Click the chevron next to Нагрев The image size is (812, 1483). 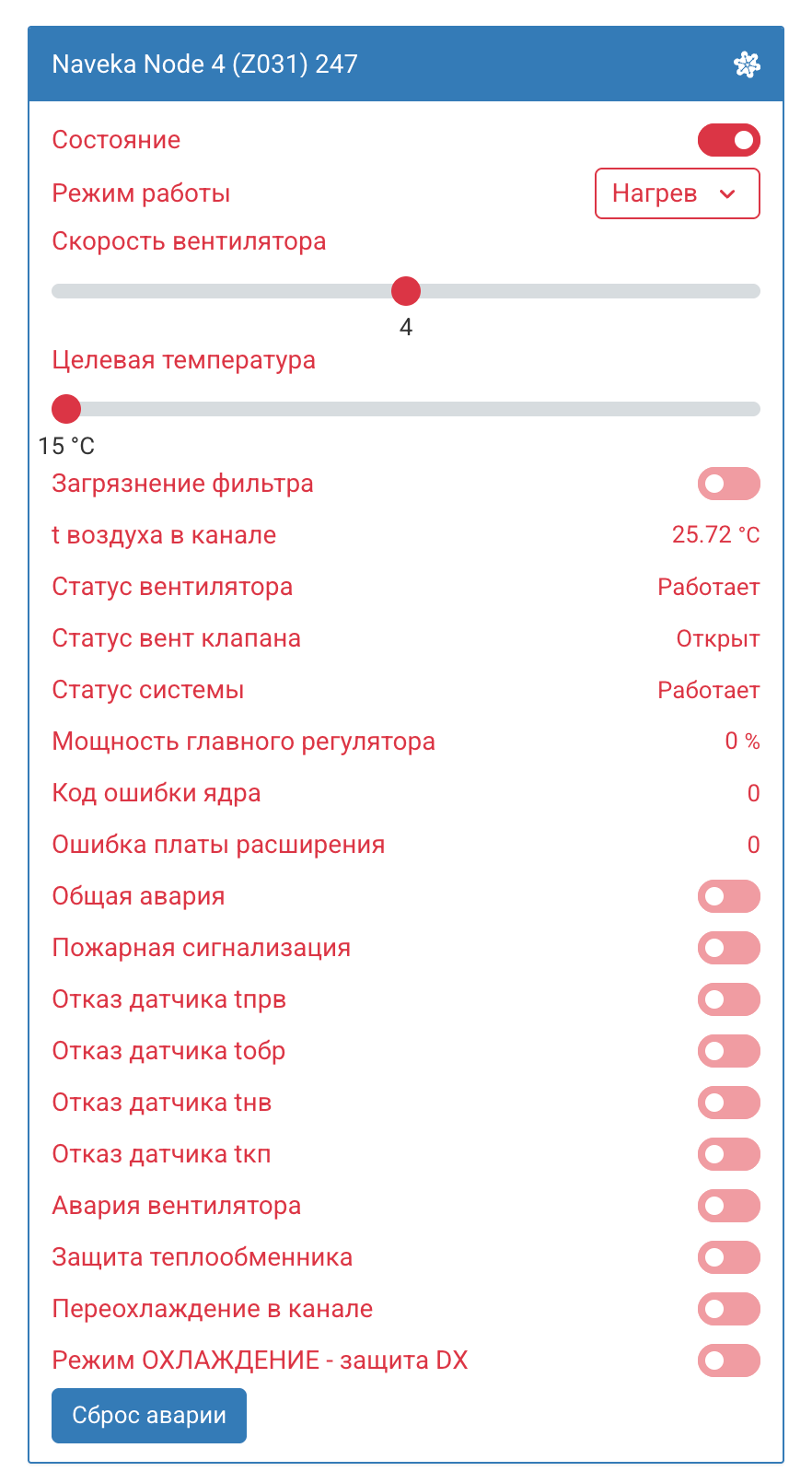727,194
